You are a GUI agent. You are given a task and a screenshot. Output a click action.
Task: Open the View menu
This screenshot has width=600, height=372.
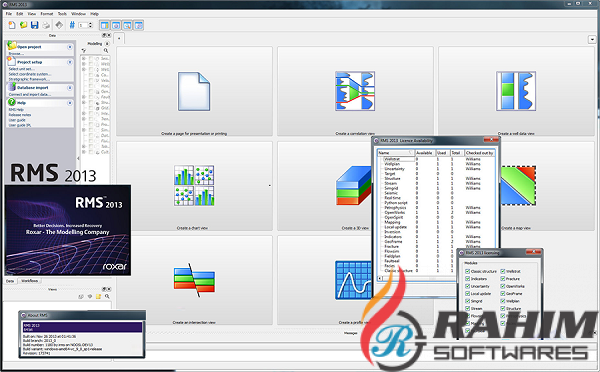click(x=32, y=13)
